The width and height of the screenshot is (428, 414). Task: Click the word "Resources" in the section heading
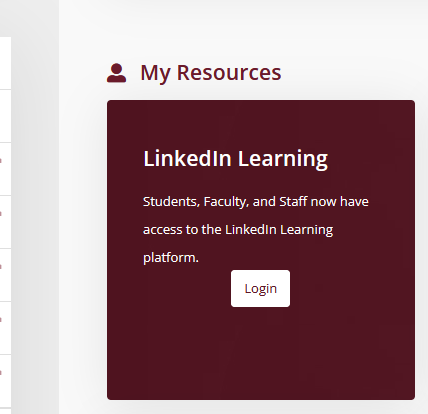229,72
